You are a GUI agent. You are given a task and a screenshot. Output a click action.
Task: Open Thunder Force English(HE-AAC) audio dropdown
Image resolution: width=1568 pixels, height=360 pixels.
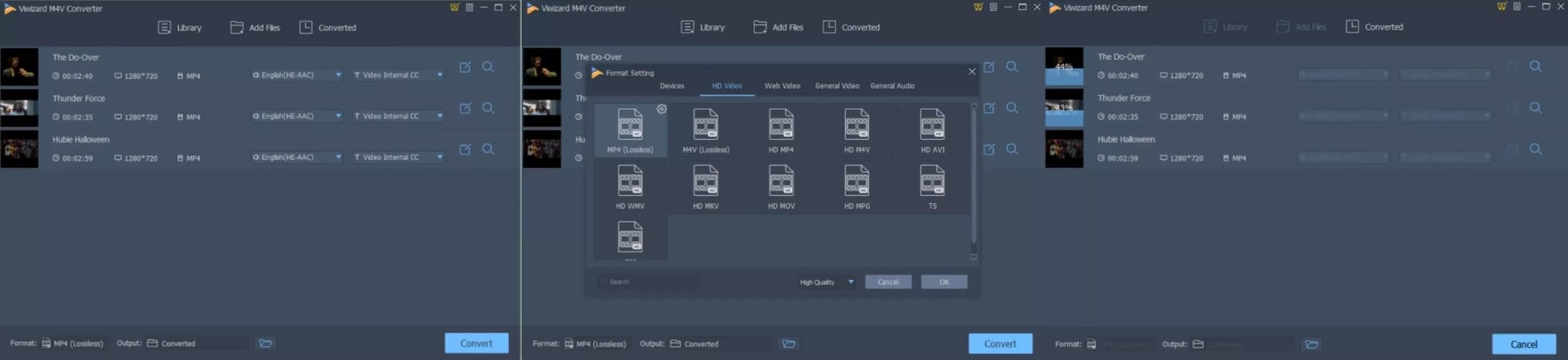click(297, 116)
